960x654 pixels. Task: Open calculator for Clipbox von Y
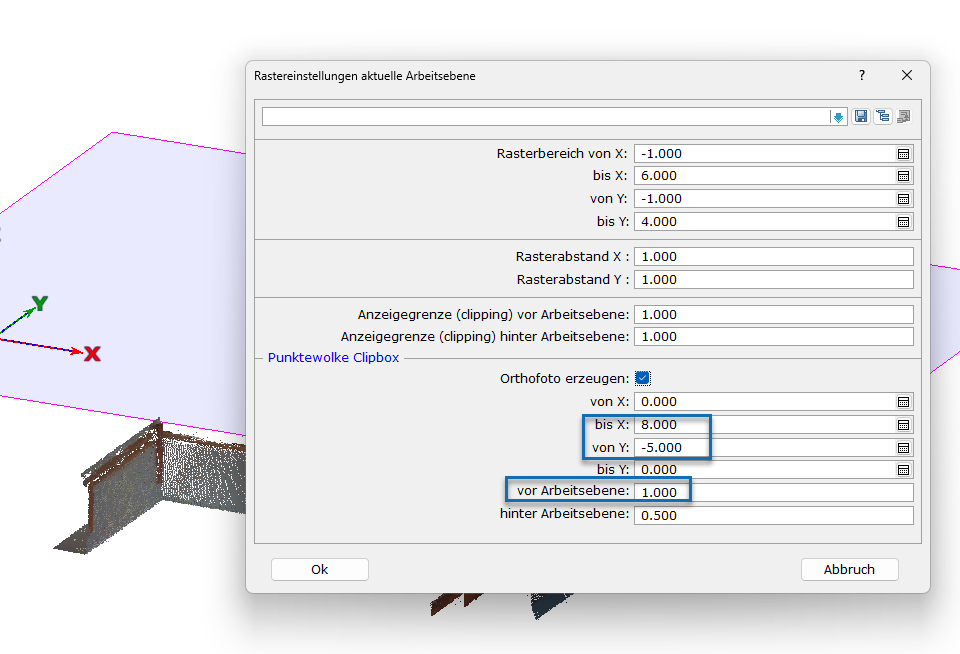903,448
